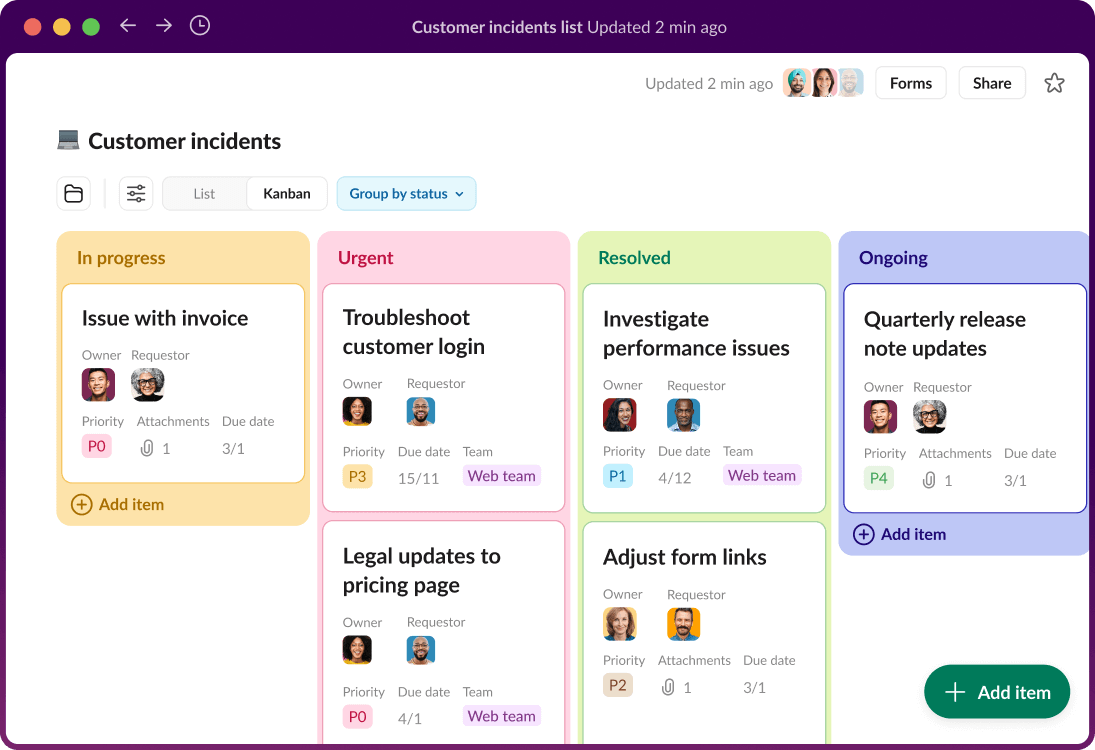1095x750 pixels.
Task: Click the laptop emoji beside Customer incidents
Action: pos(67,140)
